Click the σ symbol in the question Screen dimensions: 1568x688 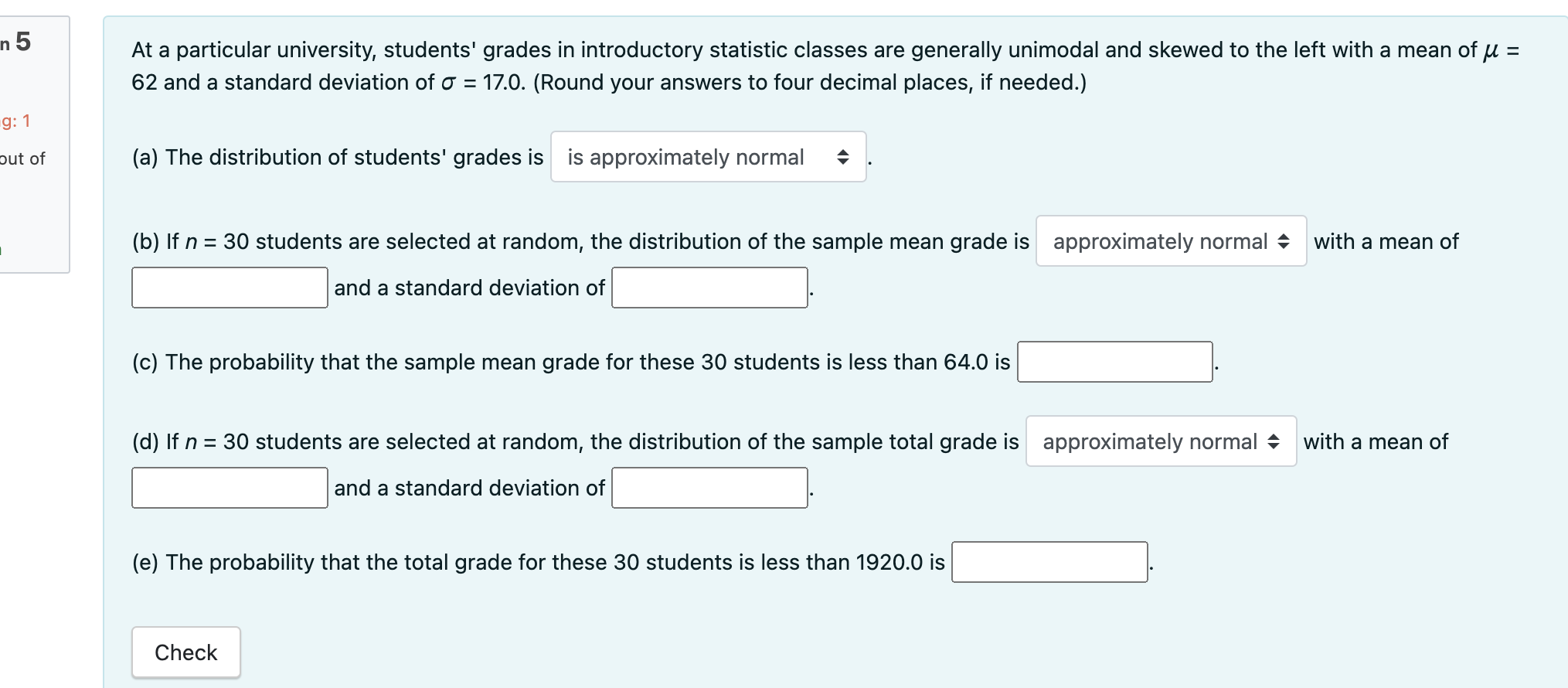click(448, 83)
